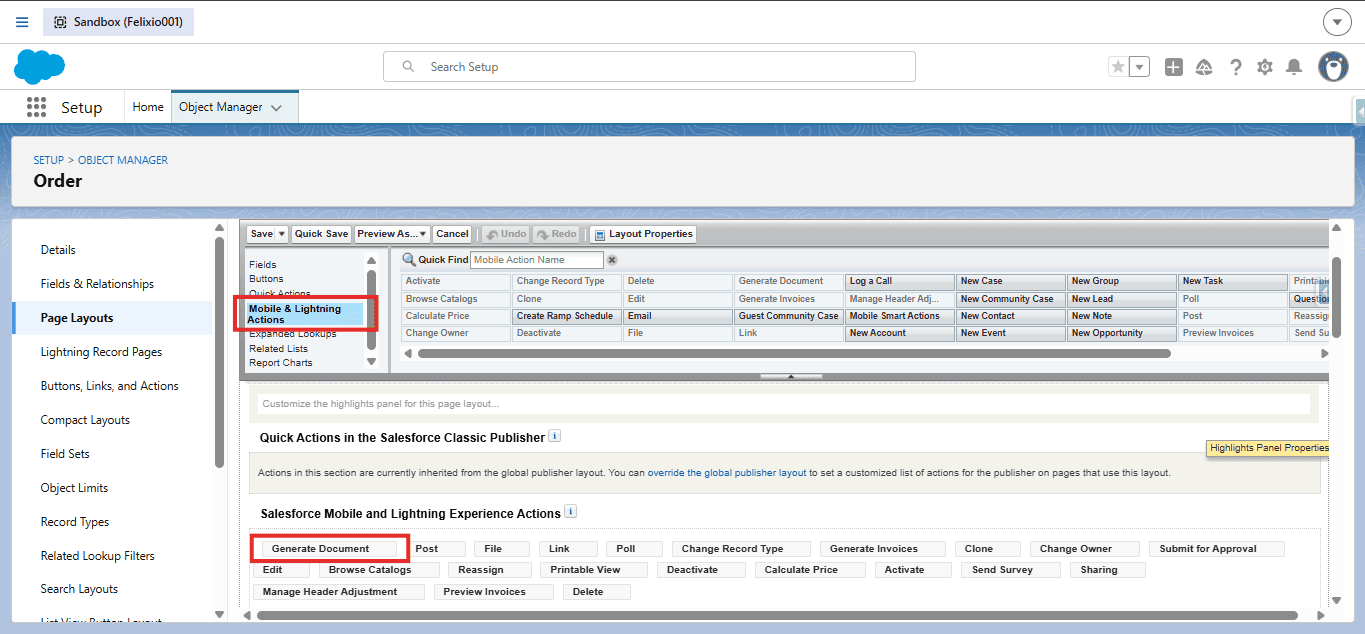Open the Preview As dropdown
The image size is (1365, 634).
coord(392,234)
